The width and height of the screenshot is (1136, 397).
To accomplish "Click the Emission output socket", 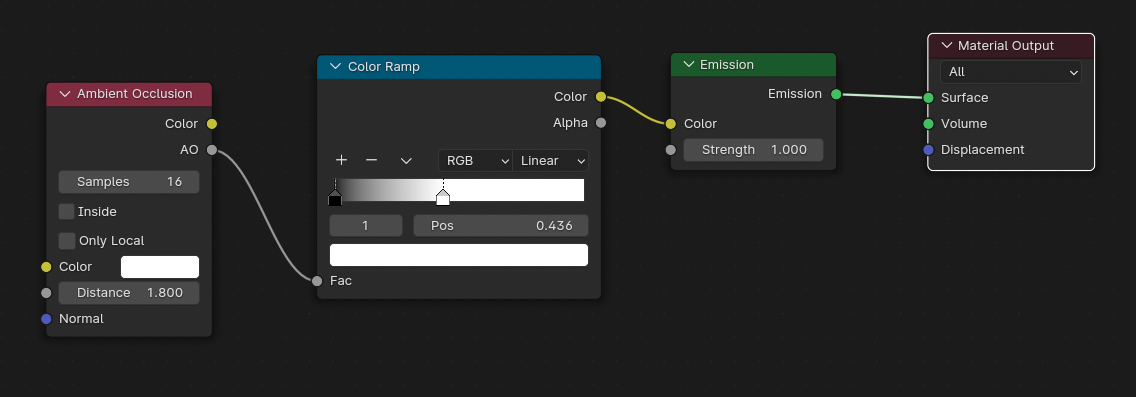I will coord(836,94).
